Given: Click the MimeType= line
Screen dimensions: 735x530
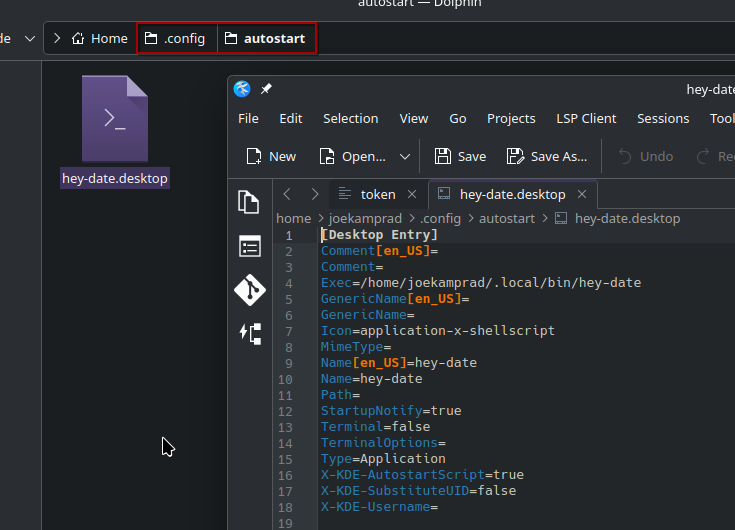Looking at the screenshot, I should point(356,347).
